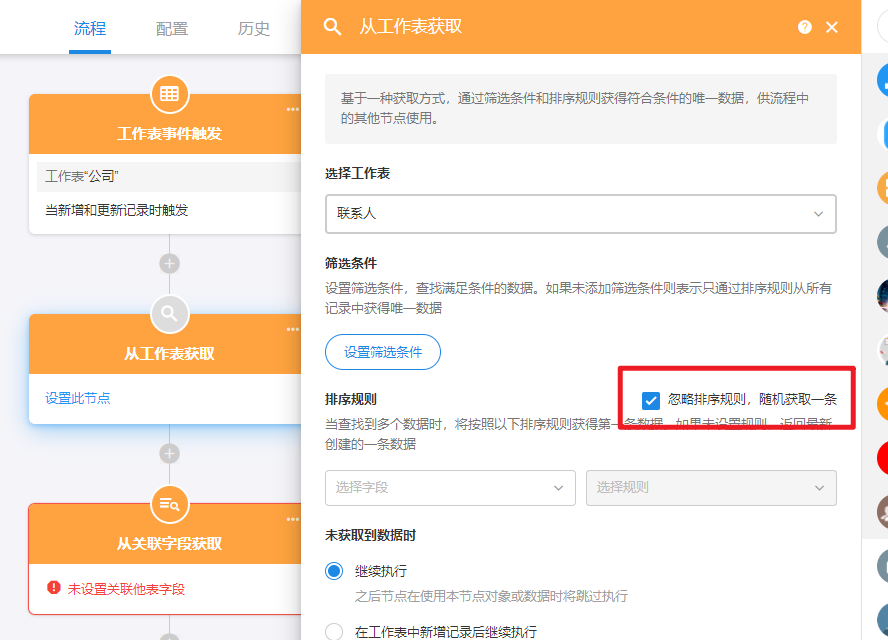This screenshot has height=640, width=888.
Task: Open the more options on 从工作表获取 node
Action: click(x=292, y=329)
